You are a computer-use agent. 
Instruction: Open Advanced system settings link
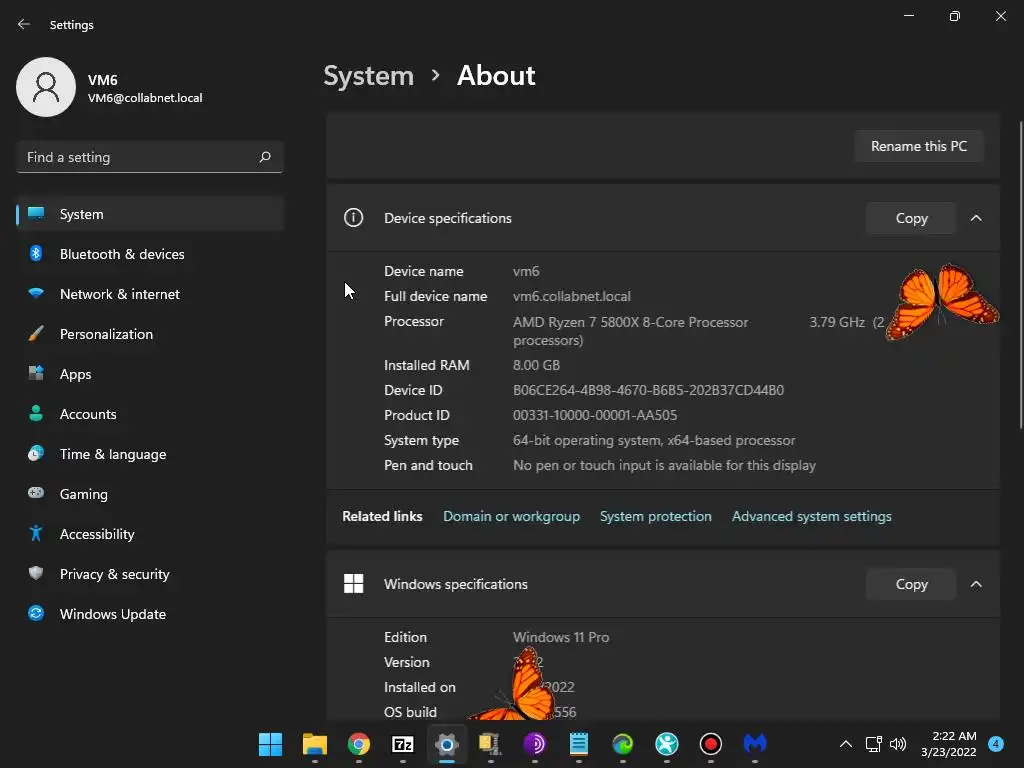[812, 517]
